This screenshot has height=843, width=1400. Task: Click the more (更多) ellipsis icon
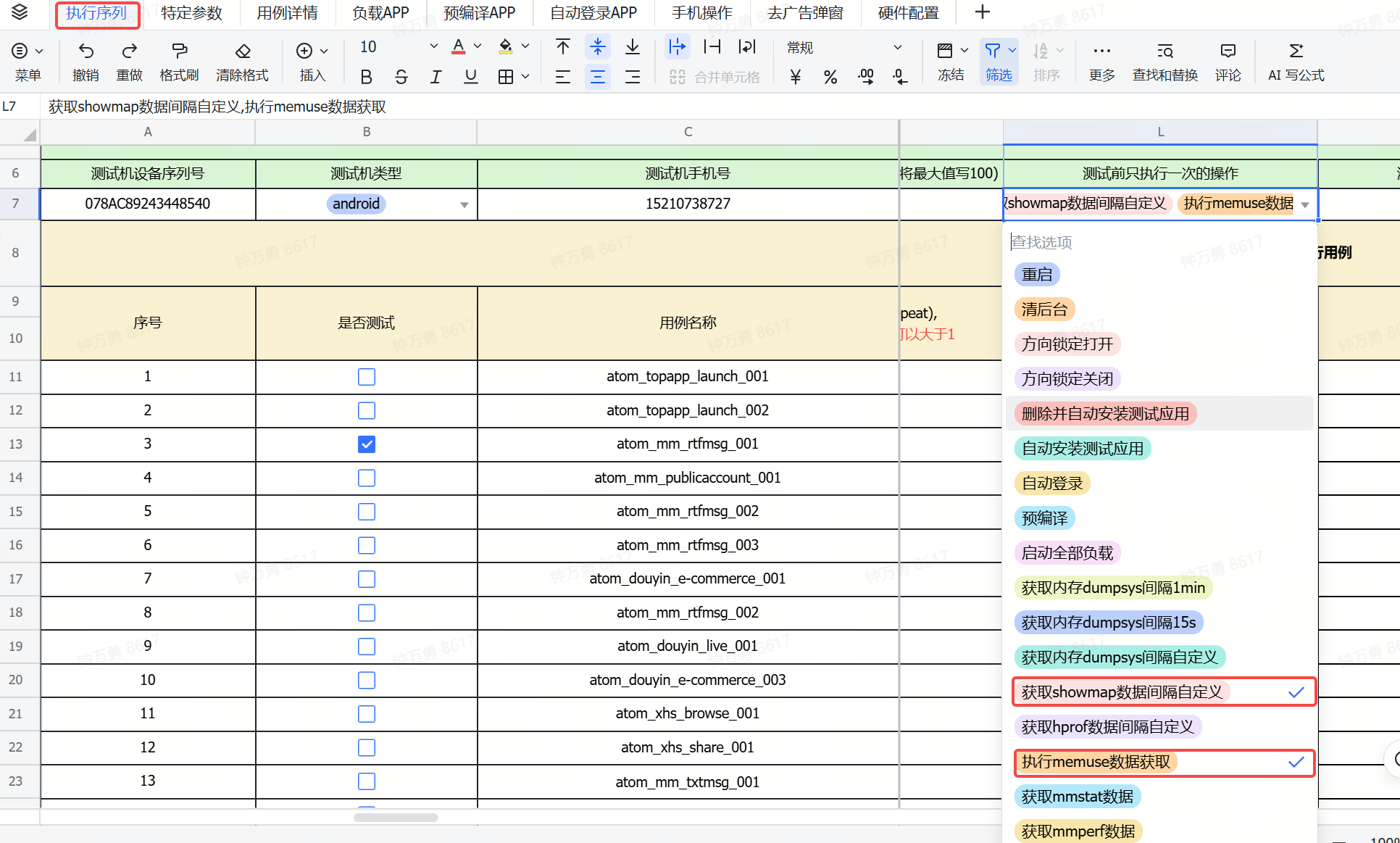pyautogui.click(x=1102, y=51)
